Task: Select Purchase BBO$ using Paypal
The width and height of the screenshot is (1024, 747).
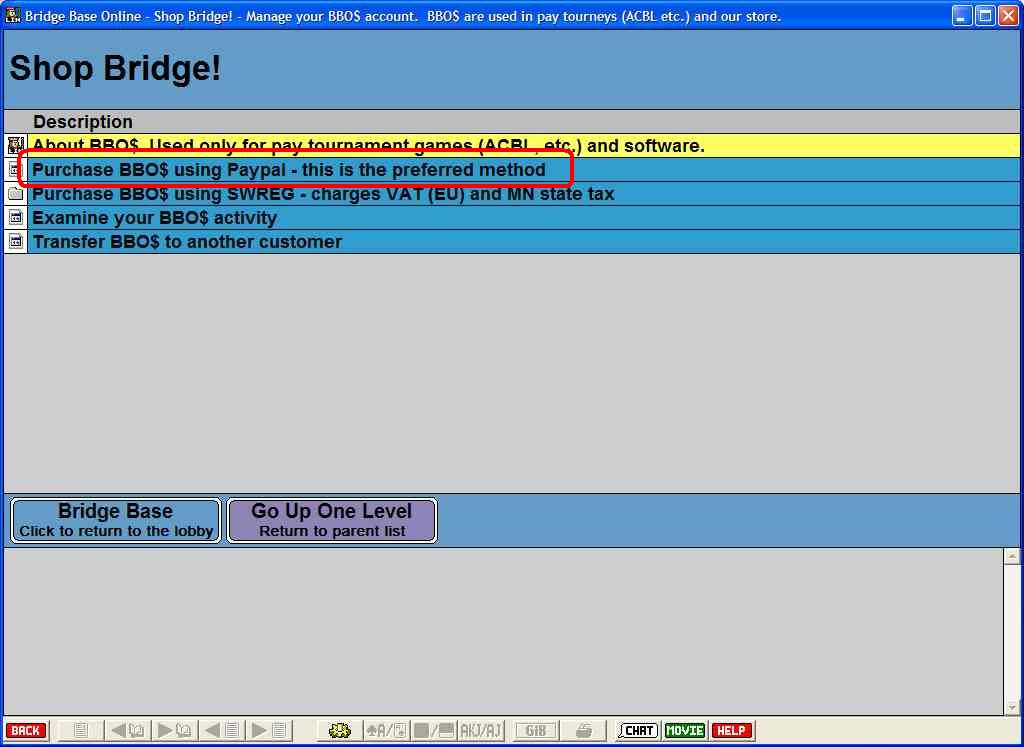Action: pos(523,170)
